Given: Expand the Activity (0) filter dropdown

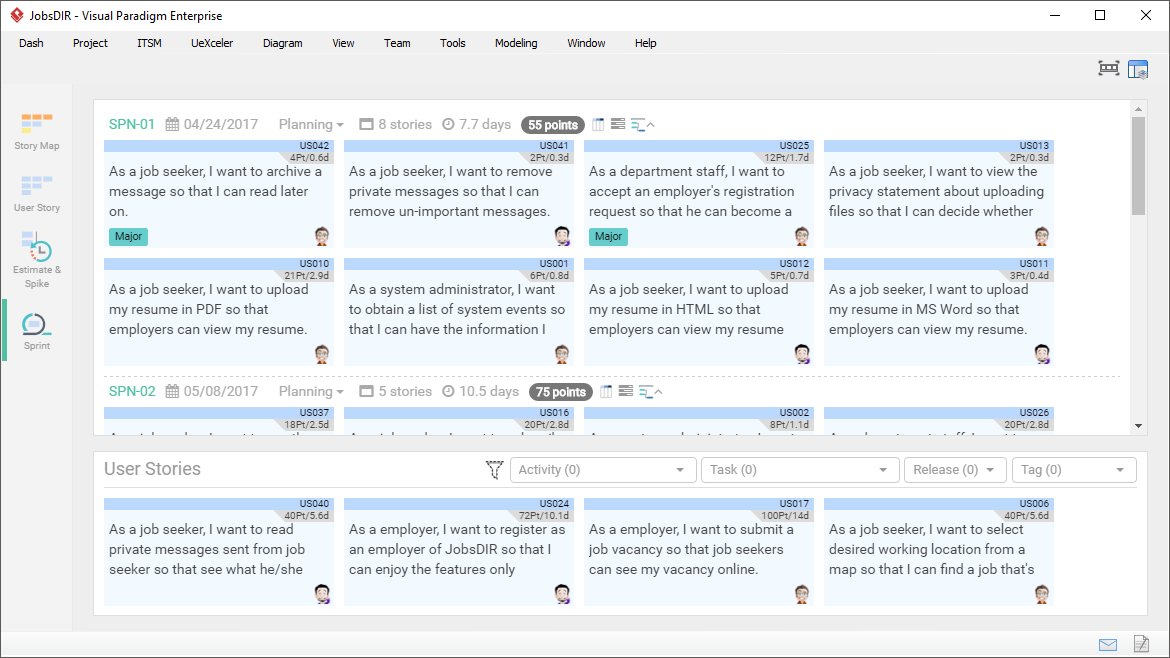Looking at the screenshot, I should 603,470.
